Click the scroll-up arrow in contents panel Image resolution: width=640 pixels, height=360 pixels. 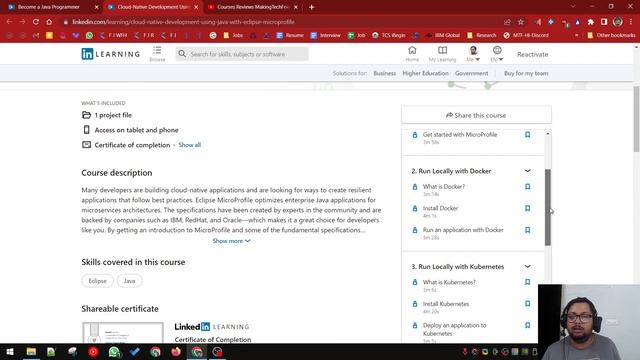click(x=548, y=134)
